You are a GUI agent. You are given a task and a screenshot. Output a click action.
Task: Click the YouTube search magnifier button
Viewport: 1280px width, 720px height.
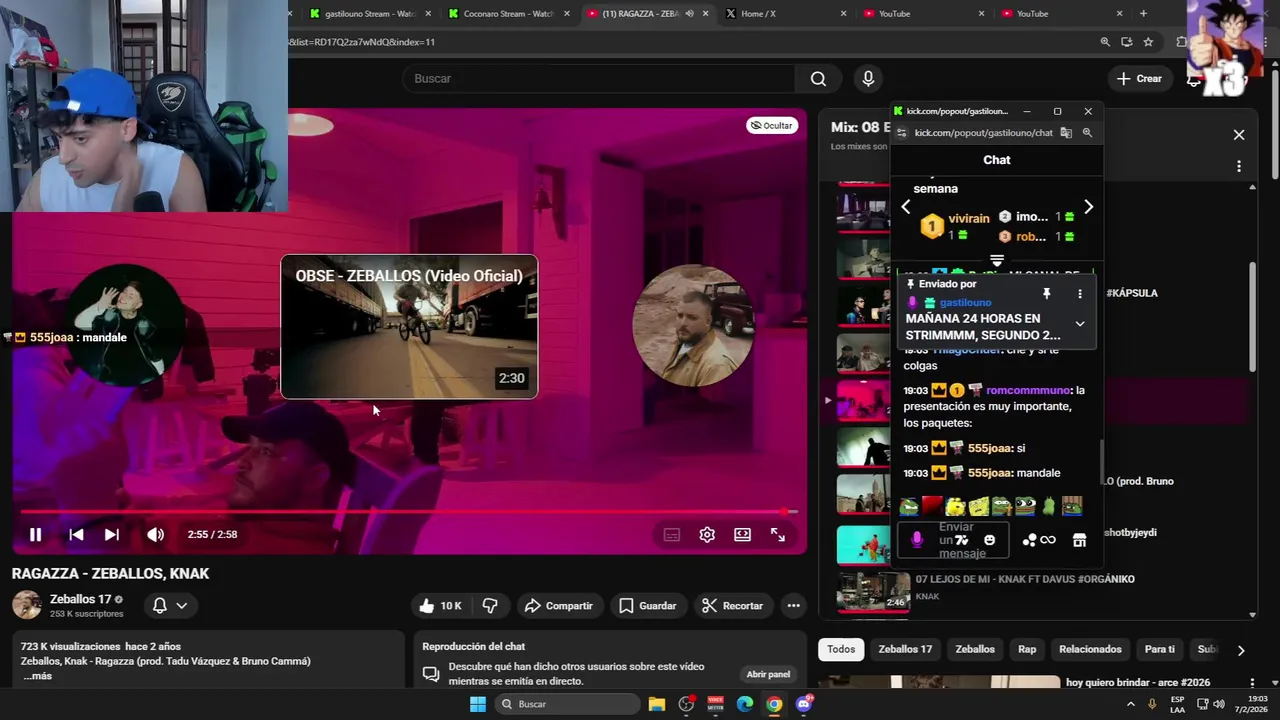pyautogui.click(x=818, y=79)
